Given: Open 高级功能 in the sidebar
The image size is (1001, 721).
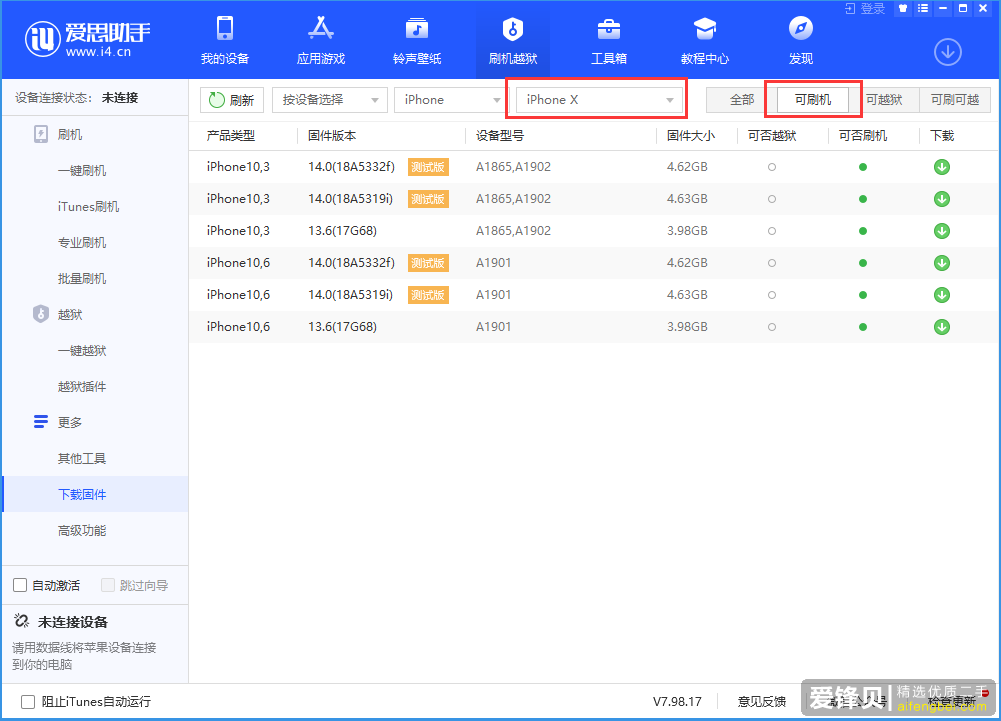Looking at the screenshot, I should click(x=82, y=531).
